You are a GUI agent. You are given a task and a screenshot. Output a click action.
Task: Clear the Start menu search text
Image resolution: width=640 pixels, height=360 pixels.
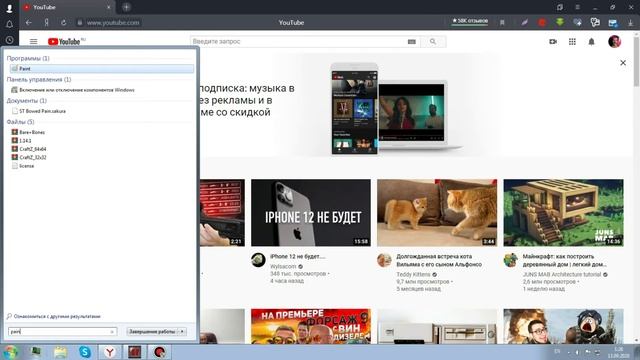click(x=112, y=332)
